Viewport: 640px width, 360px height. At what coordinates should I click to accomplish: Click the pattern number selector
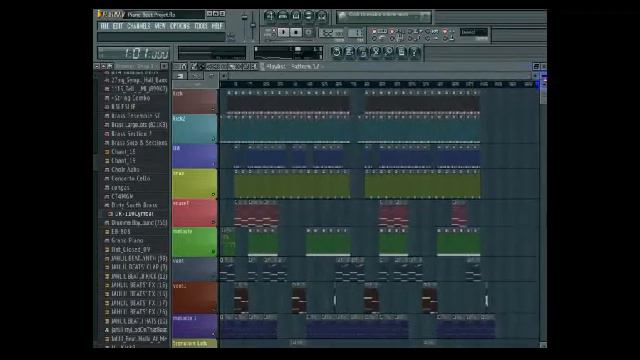356,33
